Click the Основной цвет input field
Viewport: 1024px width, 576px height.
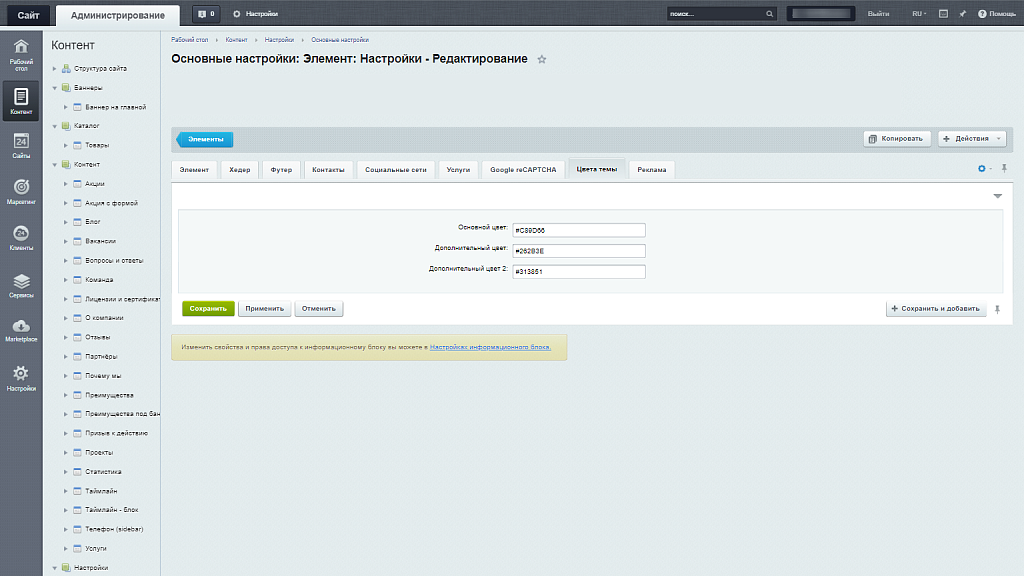[x=578, y=230]
